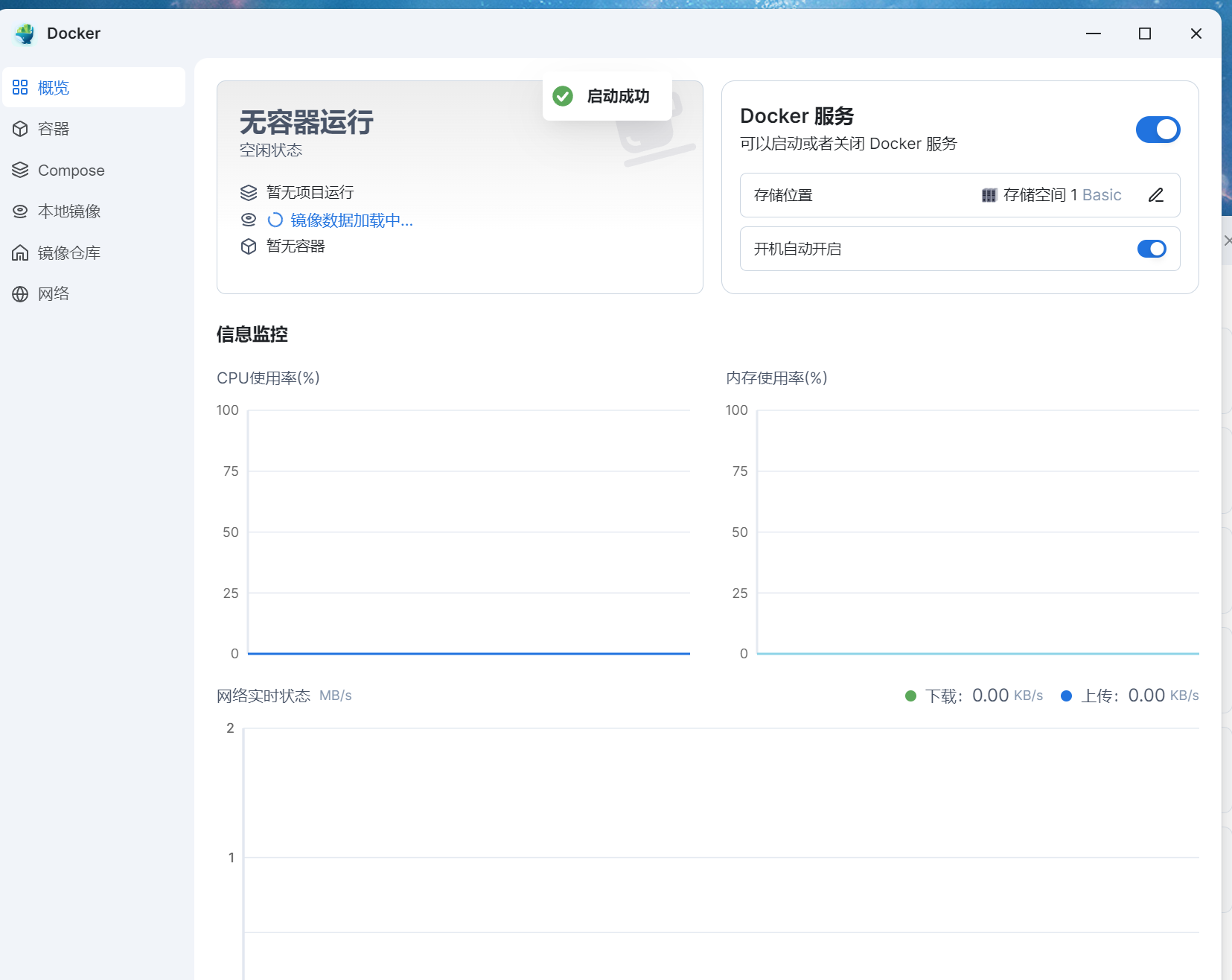Disable the 开机自动开启 toggle
Screen dimensions: 1232x980
[x=1151, y=249]
